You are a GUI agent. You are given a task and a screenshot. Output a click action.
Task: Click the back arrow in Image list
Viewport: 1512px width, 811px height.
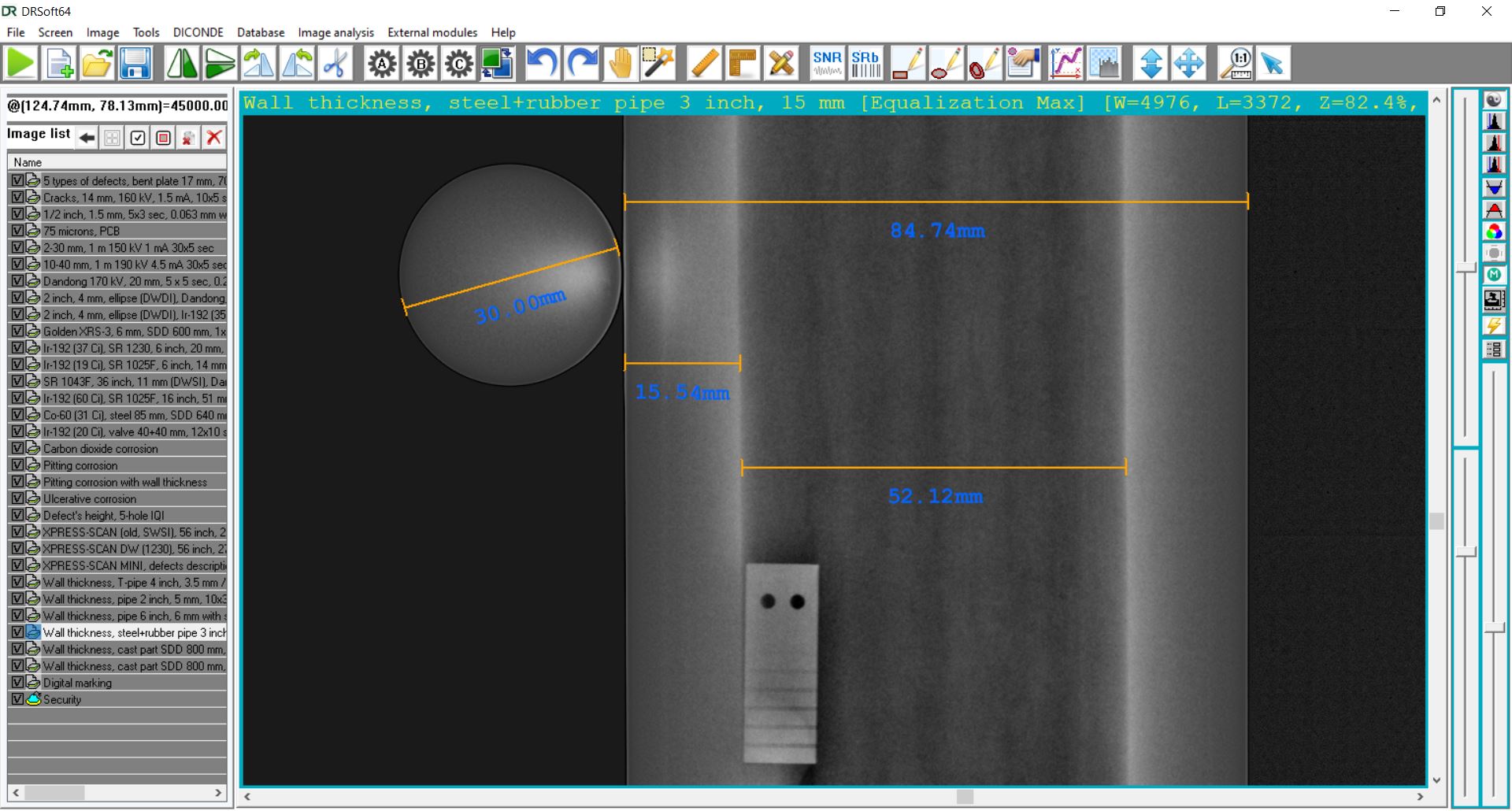coord(87,138)
